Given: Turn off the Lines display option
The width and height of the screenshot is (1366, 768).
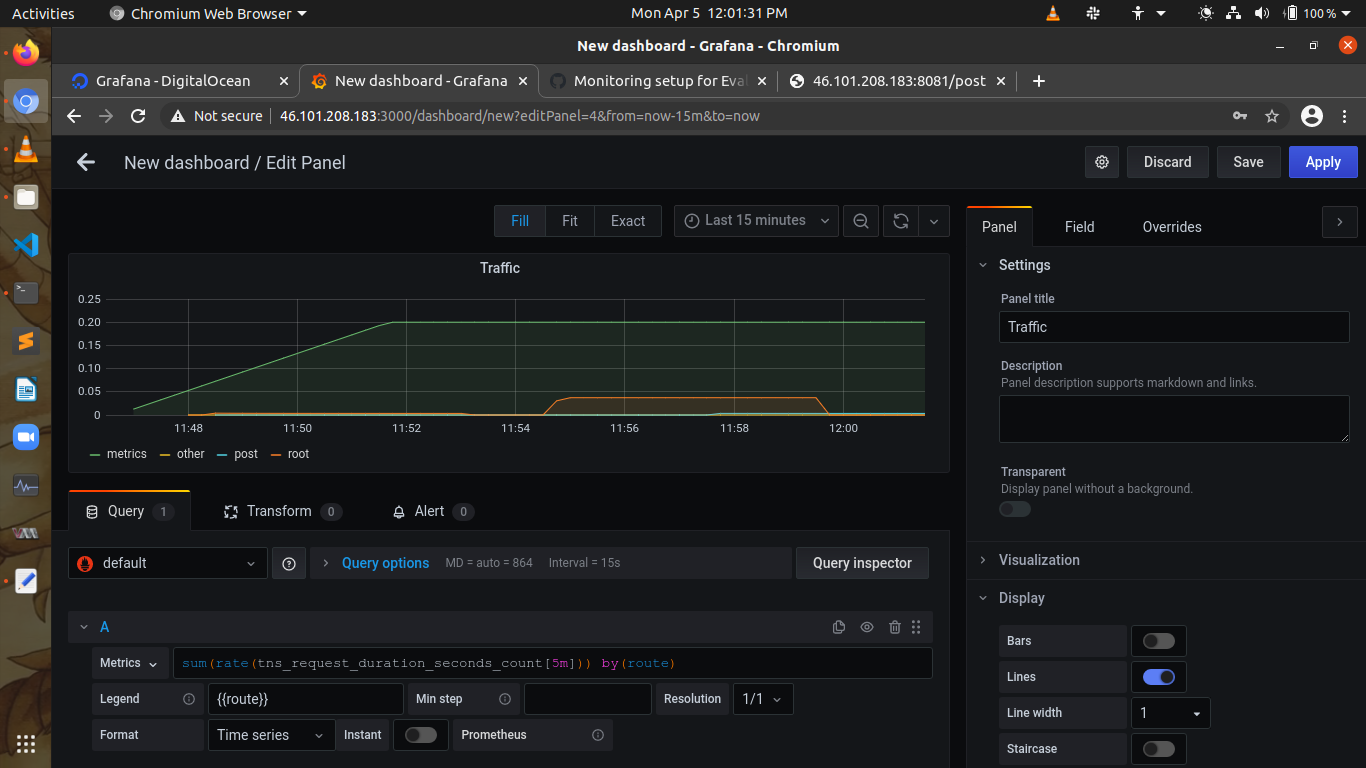Looking at the screenshot, I should point(1158,677).
